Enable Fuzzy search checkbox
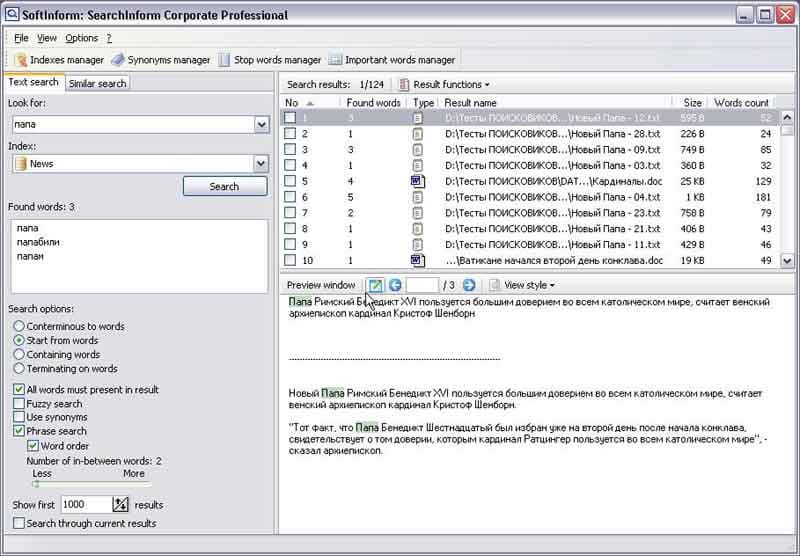 [x=19, y=403]
